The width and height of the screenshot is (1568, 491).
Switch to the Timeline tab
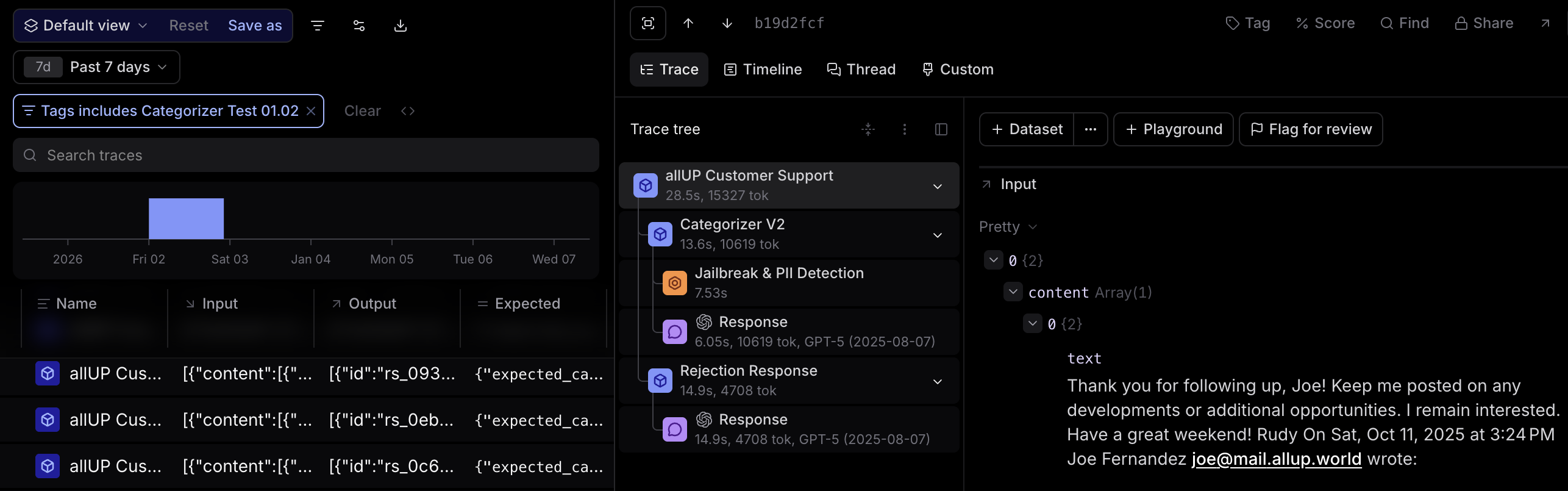coord(763,70)
